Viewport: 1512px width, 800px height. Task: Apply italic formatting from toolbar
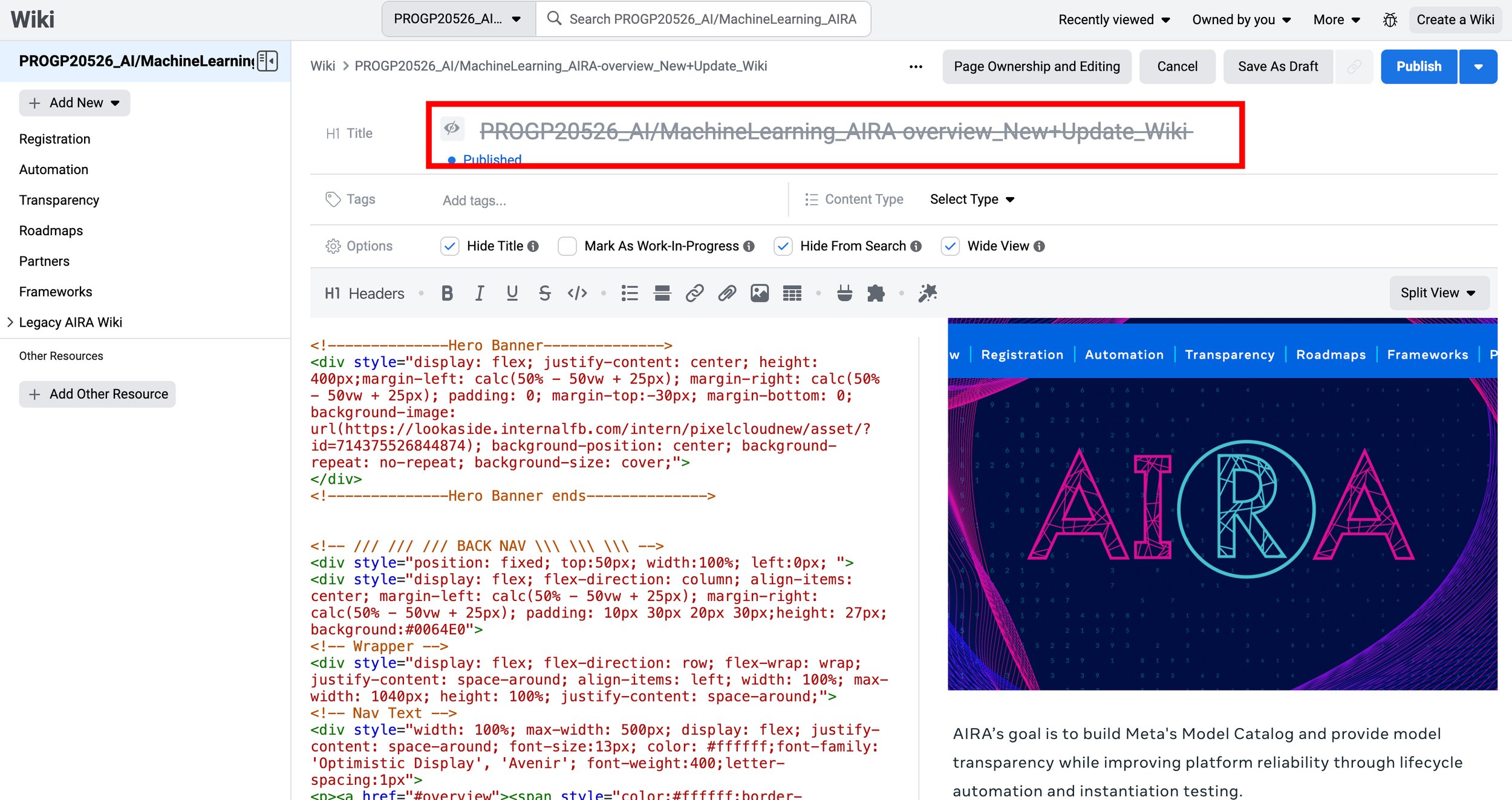(480, 293)
